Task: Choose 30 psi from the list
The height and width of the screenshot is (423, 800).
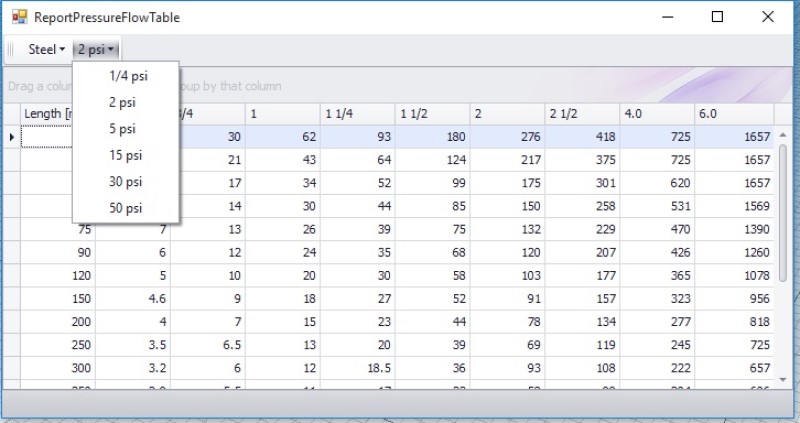Action: pos(126,181)
